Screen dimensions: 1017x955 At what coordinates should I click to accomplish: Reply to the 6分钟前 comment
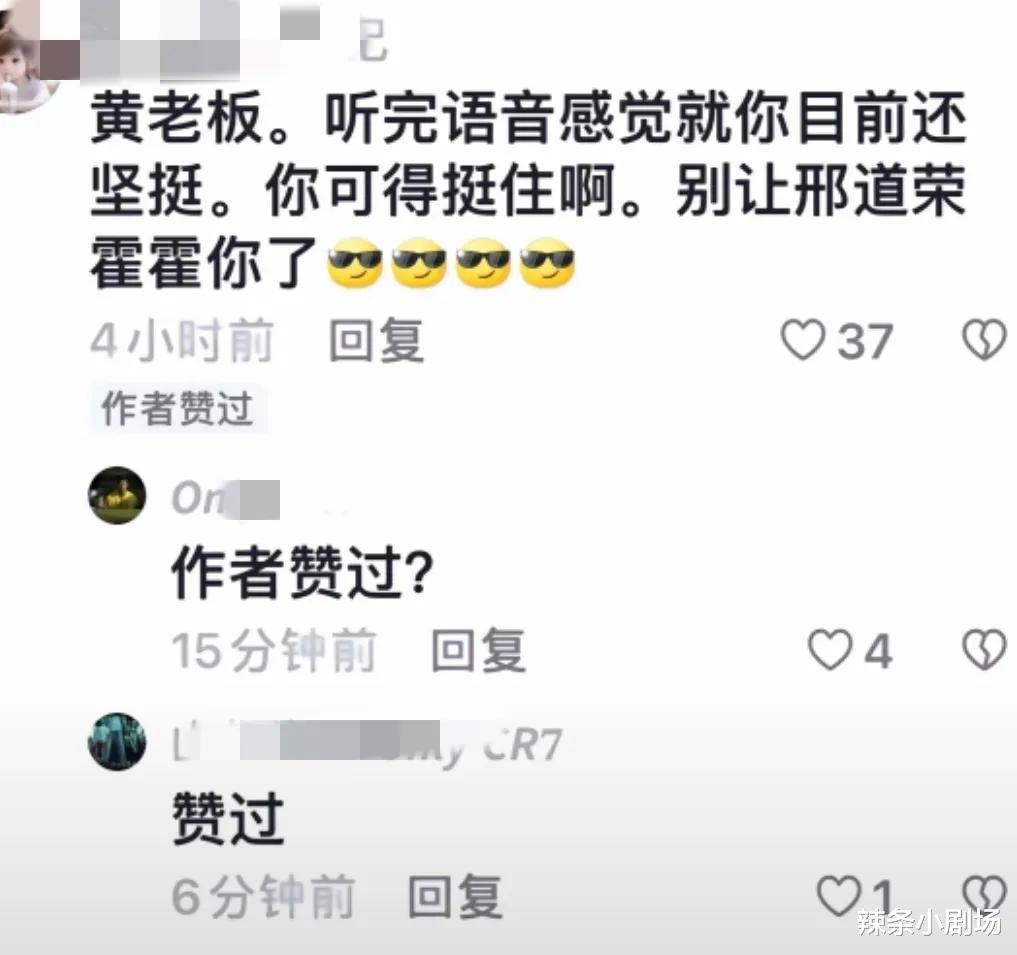point(455,897)
